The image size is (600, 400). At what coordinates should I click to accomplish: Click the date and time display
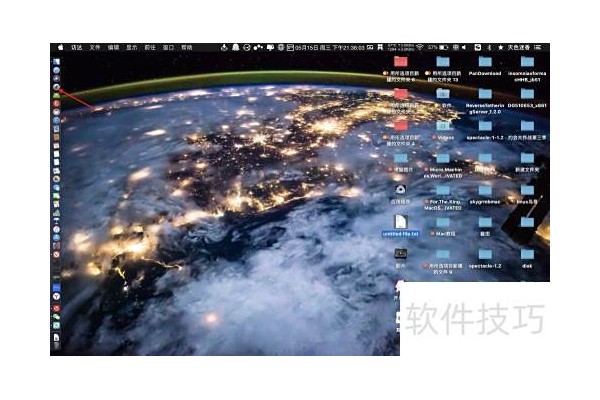329,47
